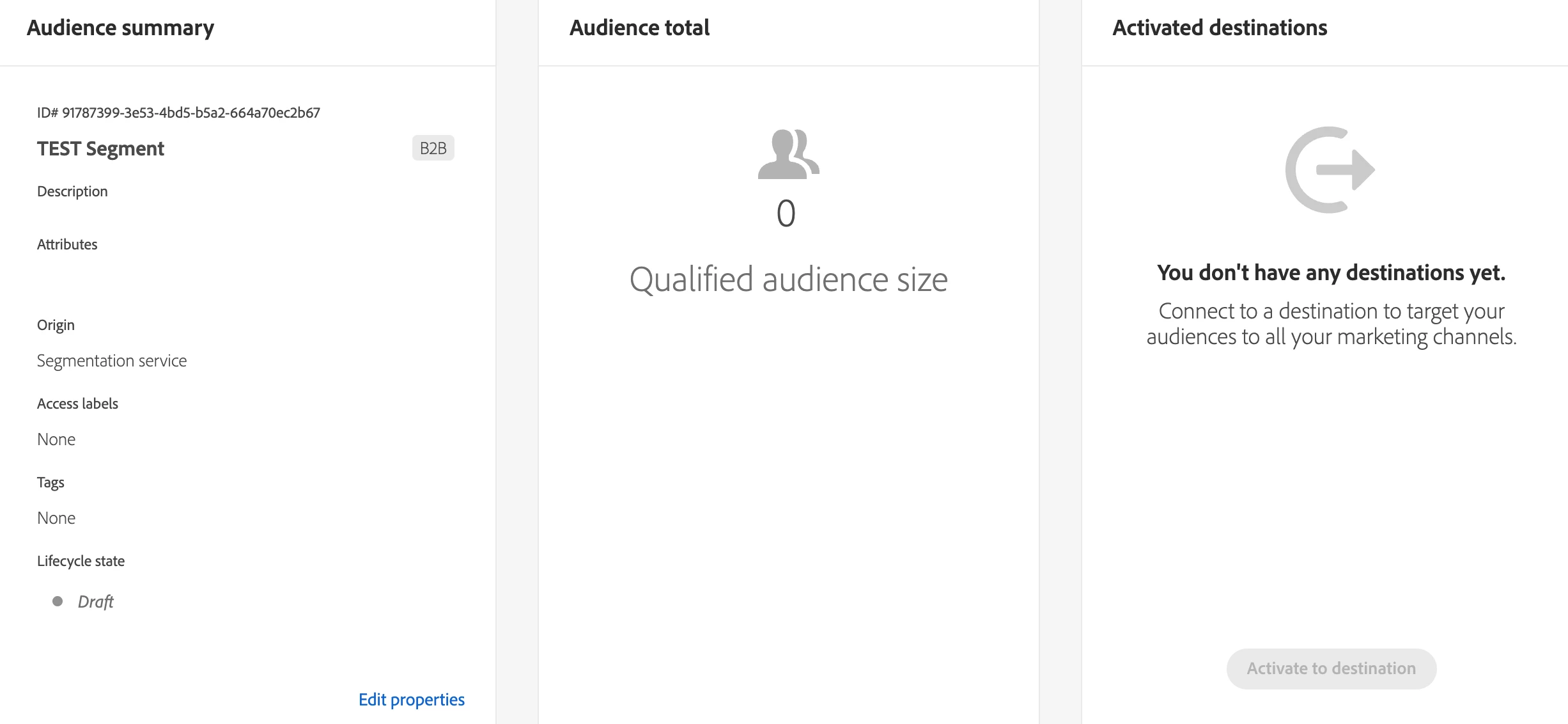Click the Activated destinations heading
Screen dimensions: 1568x724
[x=1220, y=28]
